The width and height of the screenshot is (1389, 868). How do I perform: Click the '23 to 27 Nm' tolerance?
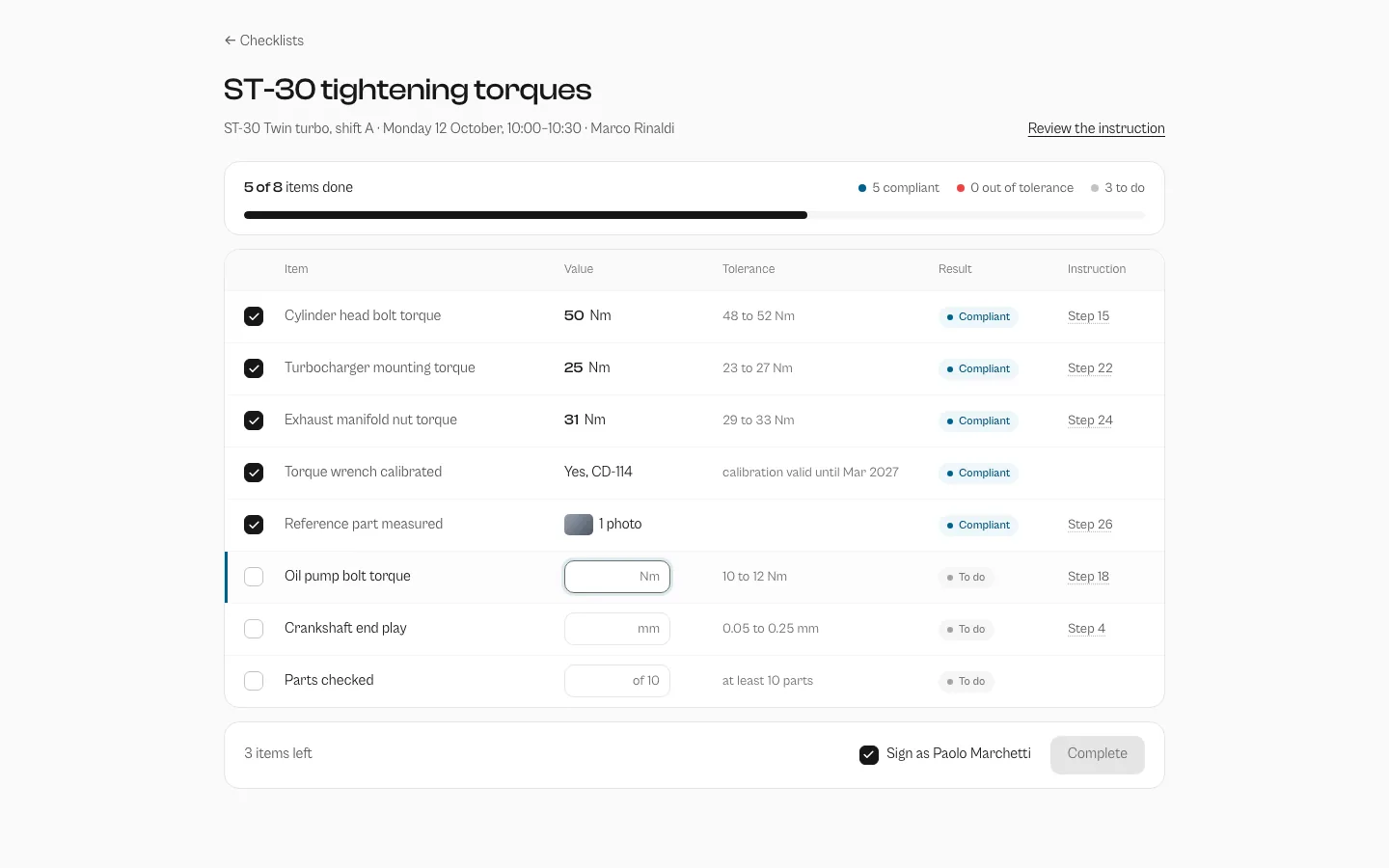(x=757, y=368)
